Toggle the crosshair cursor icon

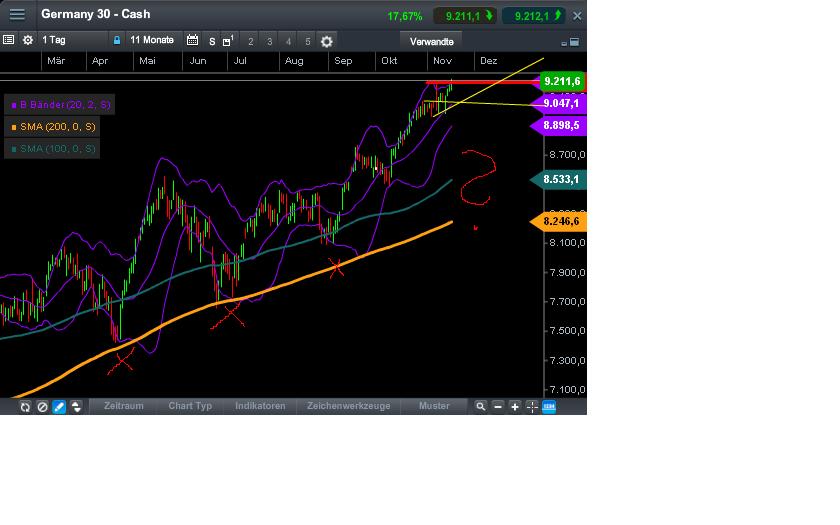pyautogui.click(x=532, y=407)
